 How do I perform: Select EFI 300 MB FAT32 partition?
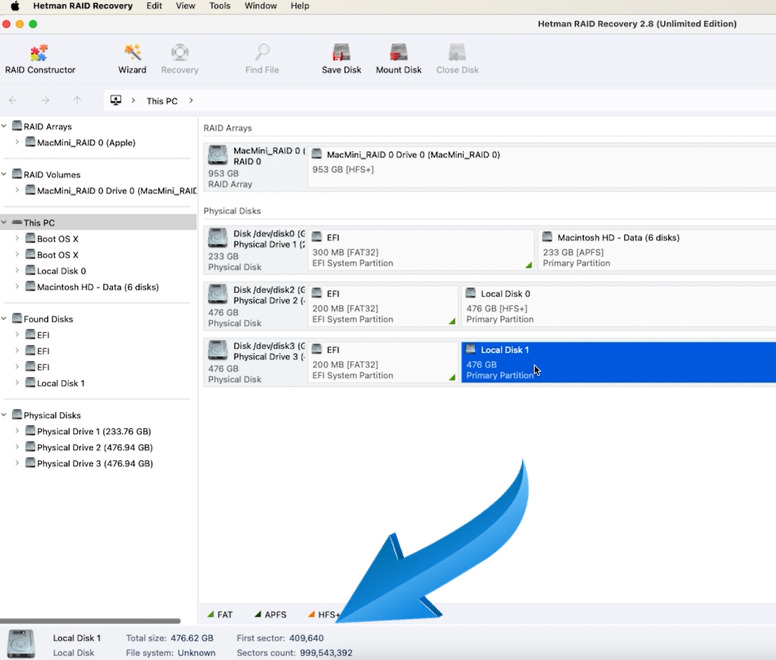tap(421, 250)
